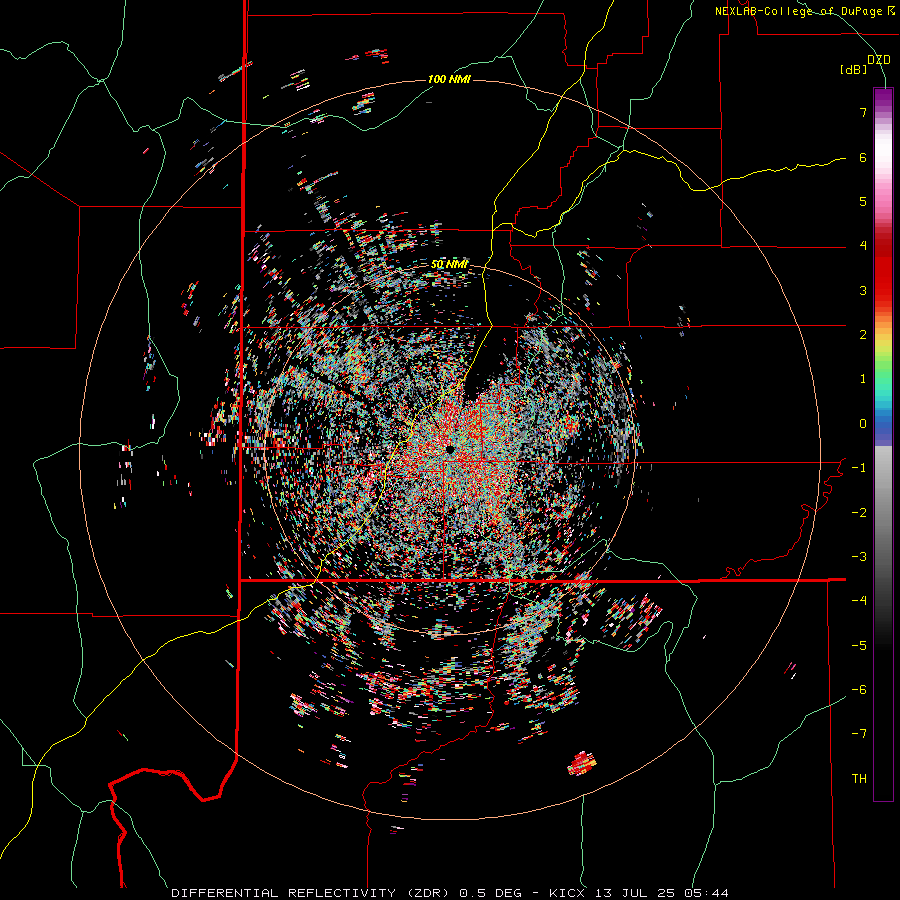Click the black radar site dot at center
The height and width of the screenshot is (900, 900).
[450, 449]
